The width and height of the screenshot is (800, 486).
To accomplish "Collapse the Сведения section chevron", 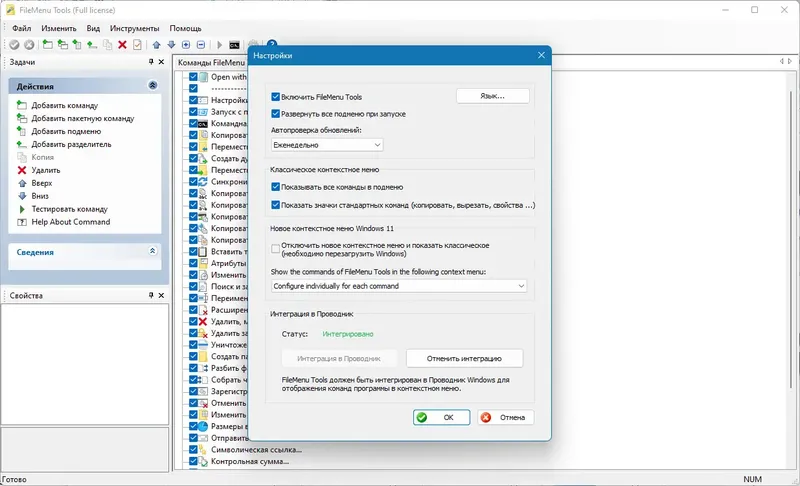I will click(x=153, y=251).
